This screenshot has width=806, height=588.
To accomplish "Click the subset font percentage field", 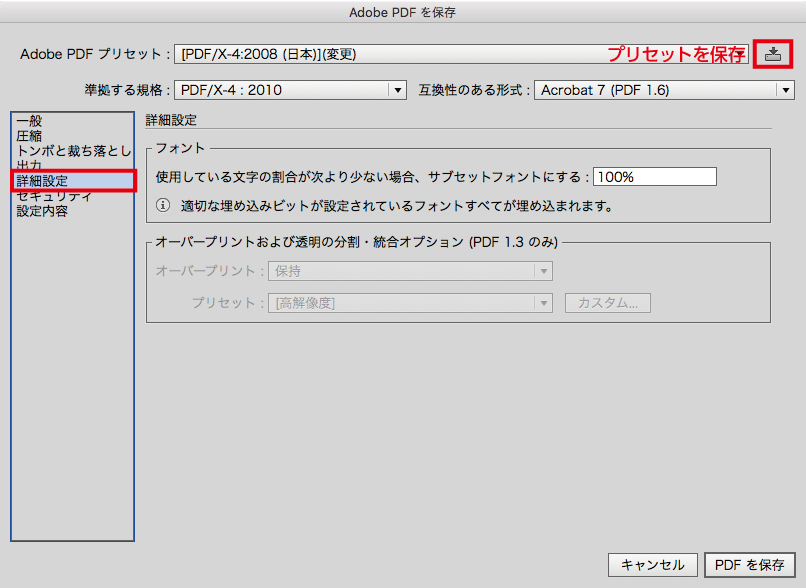I will click(655, 177).
